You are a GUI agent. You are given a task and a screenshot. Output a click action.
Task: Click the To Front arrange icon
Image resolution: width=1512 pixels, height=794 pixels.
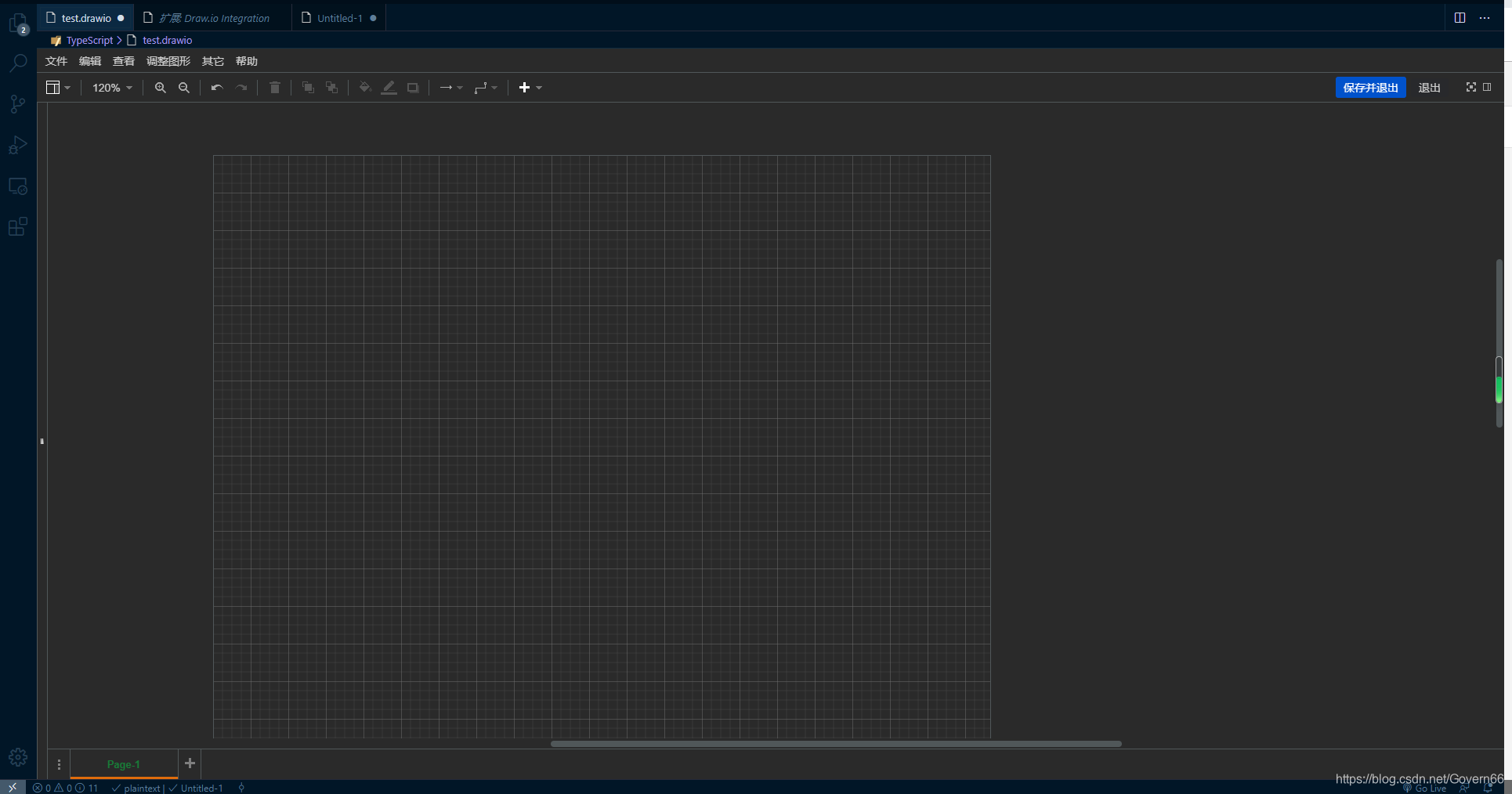tap(308, 88)
